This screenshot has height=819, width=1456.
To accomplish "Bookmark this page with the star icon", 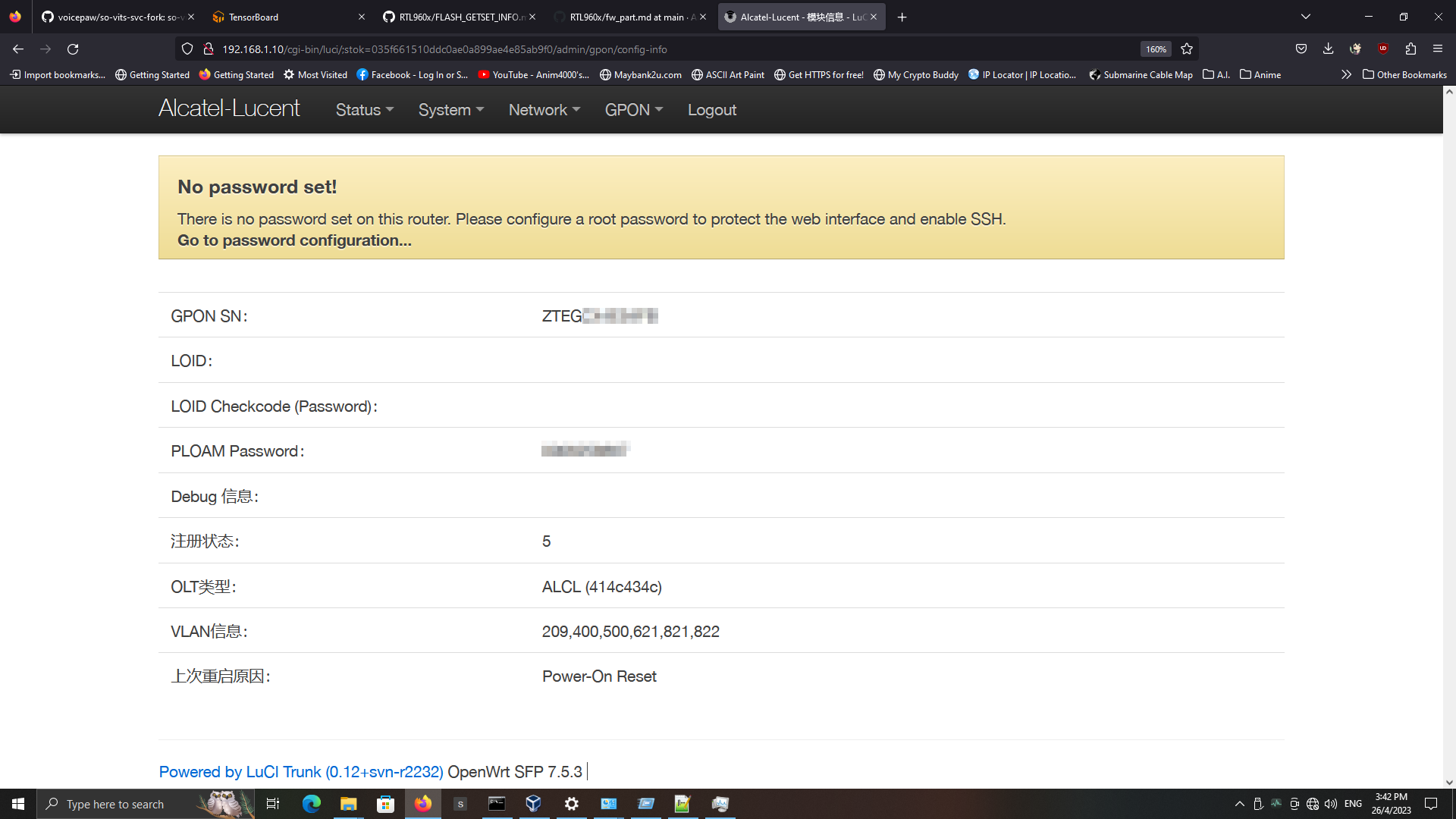I will pyautogui.click(x=1187, y=49).
